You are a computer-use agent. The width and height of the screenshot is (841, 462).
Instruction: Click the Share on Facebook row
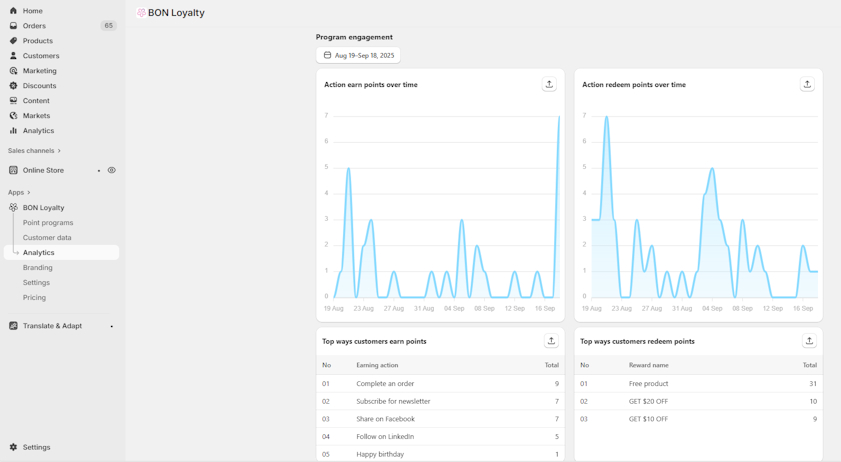click(x=440, y=419)
